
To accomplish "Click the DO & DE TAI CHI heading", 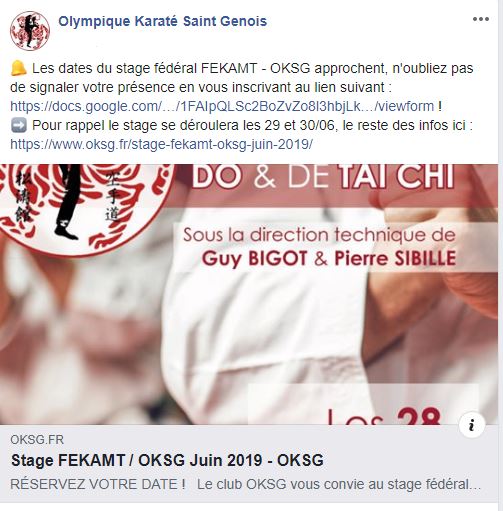I will [x=323, y=177].
